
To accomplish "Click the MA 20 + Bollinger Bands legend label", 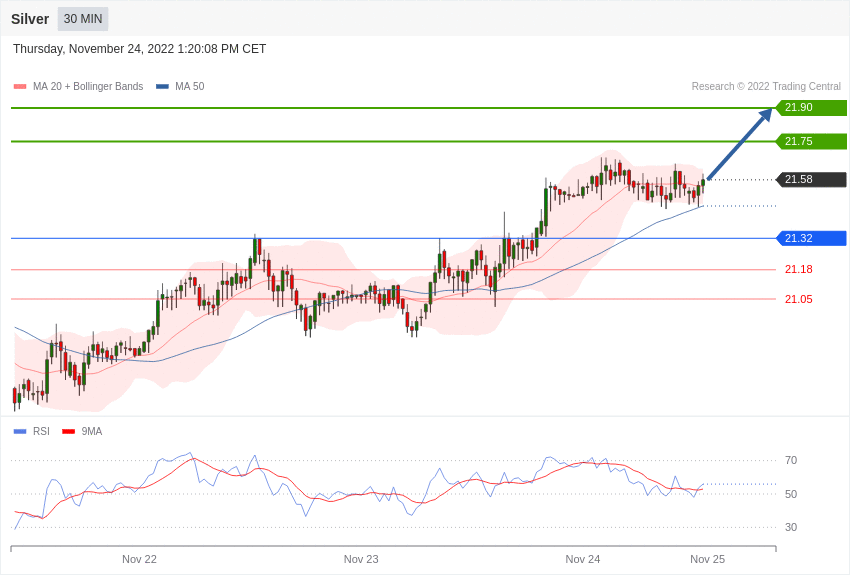I will (88, 86).
